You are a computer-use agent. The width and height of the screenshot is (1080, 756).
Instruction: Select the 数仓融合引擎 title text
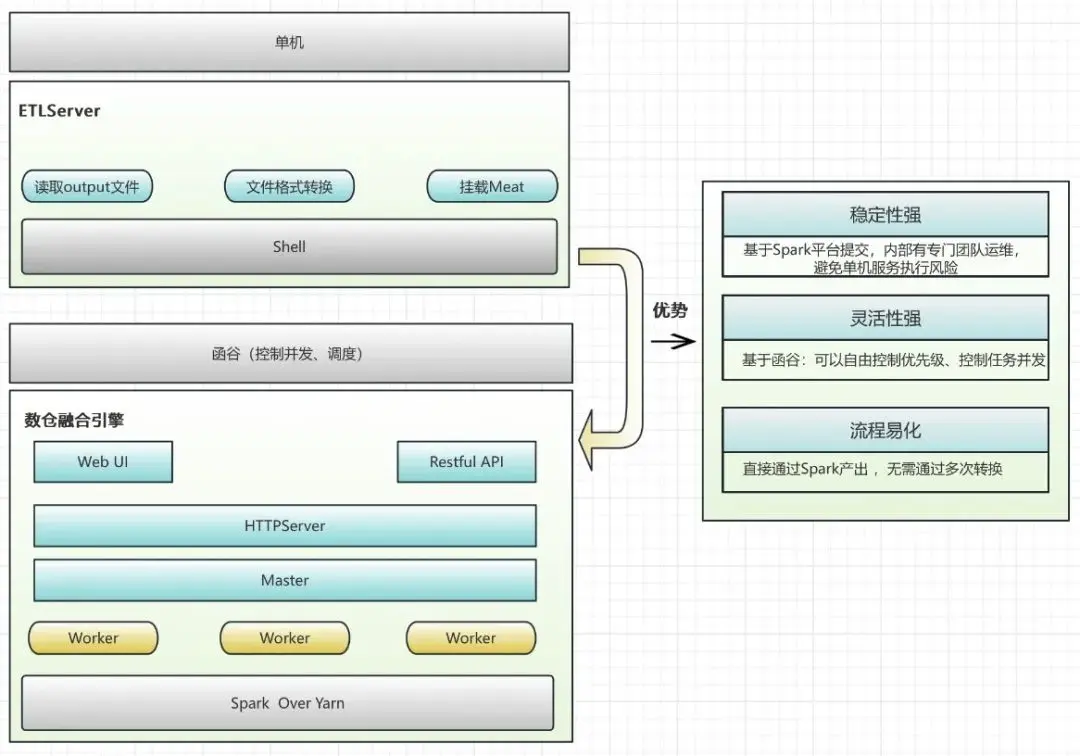[74, 420]
